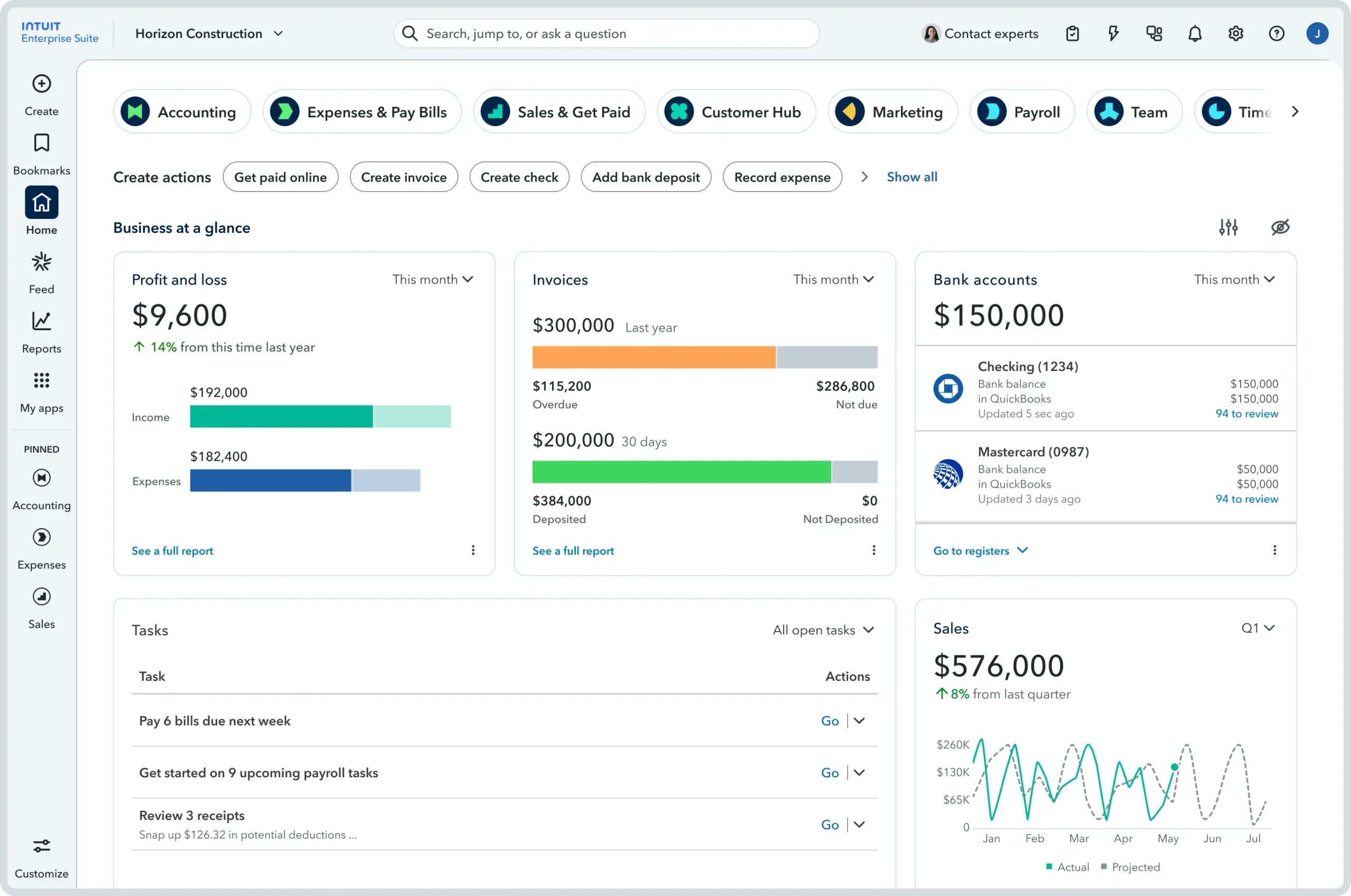Open the Payroll tab
Screen dimensions: 1351x896
coord(1022,112)
